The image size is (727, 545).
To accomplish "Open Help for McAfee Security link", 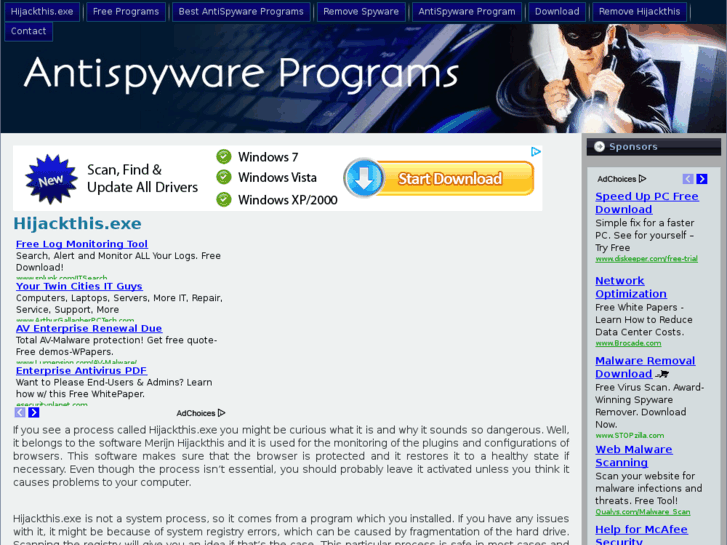I will click(641, 535).
